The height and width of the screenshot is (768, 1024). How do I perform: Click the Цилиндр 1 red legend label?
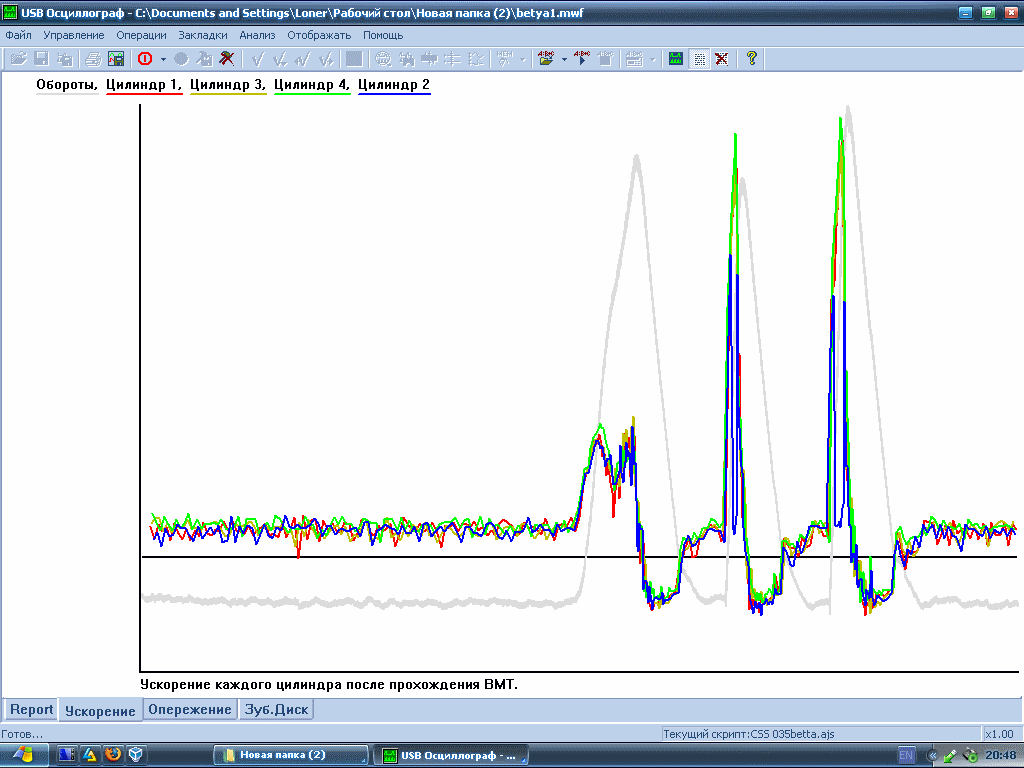(144, 85)
